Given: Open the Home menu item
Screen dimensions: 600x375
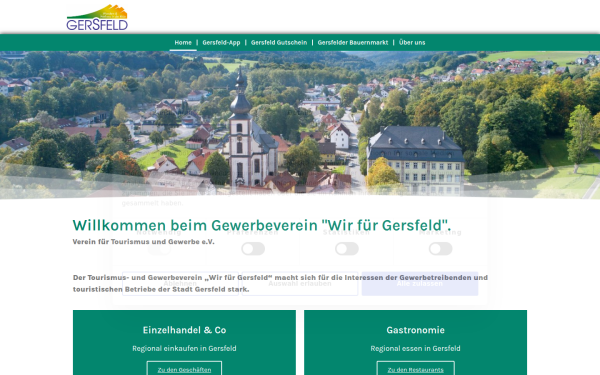Looking at the screenshot, I should click(183, 42).
